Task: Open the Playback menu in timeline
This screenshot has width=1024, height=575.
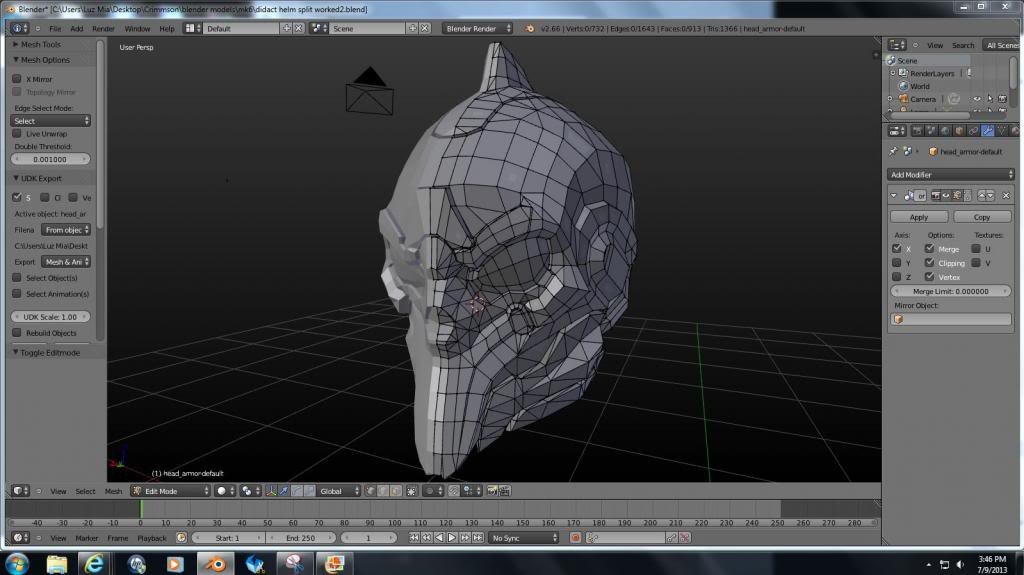Action: coord(152,538)
